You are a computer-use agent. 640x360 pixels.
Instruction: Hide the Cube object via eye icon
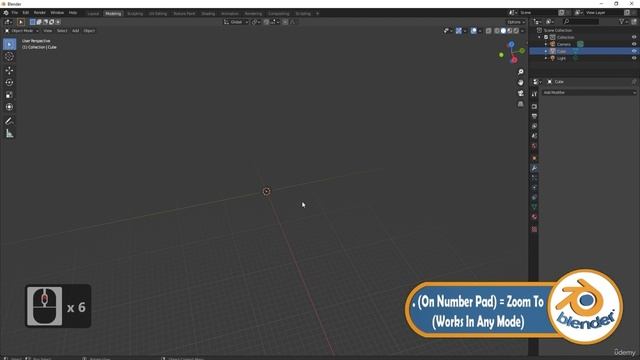[x=634, y=51]
